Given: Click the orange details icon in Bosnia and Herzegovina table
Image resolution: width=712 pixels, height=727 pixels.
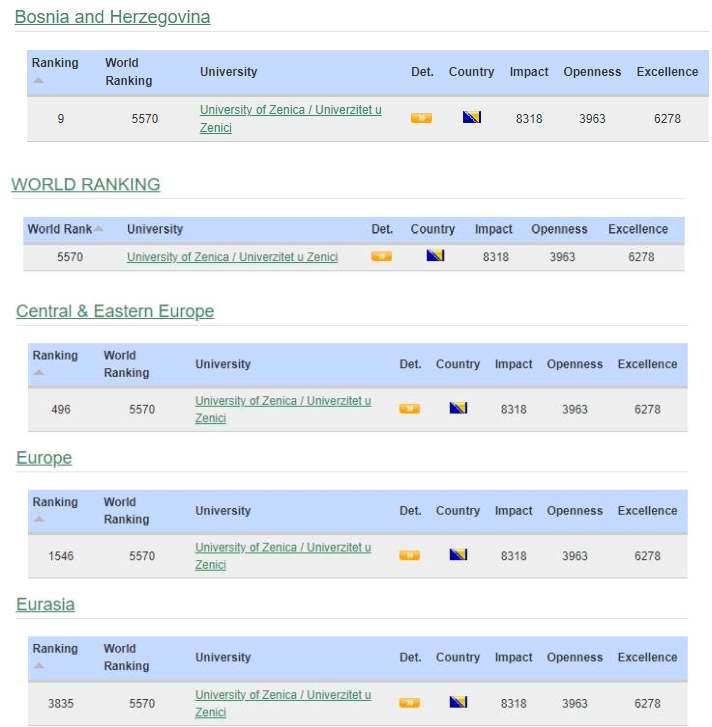Looking at the screenshot, I should click(421, 118).
